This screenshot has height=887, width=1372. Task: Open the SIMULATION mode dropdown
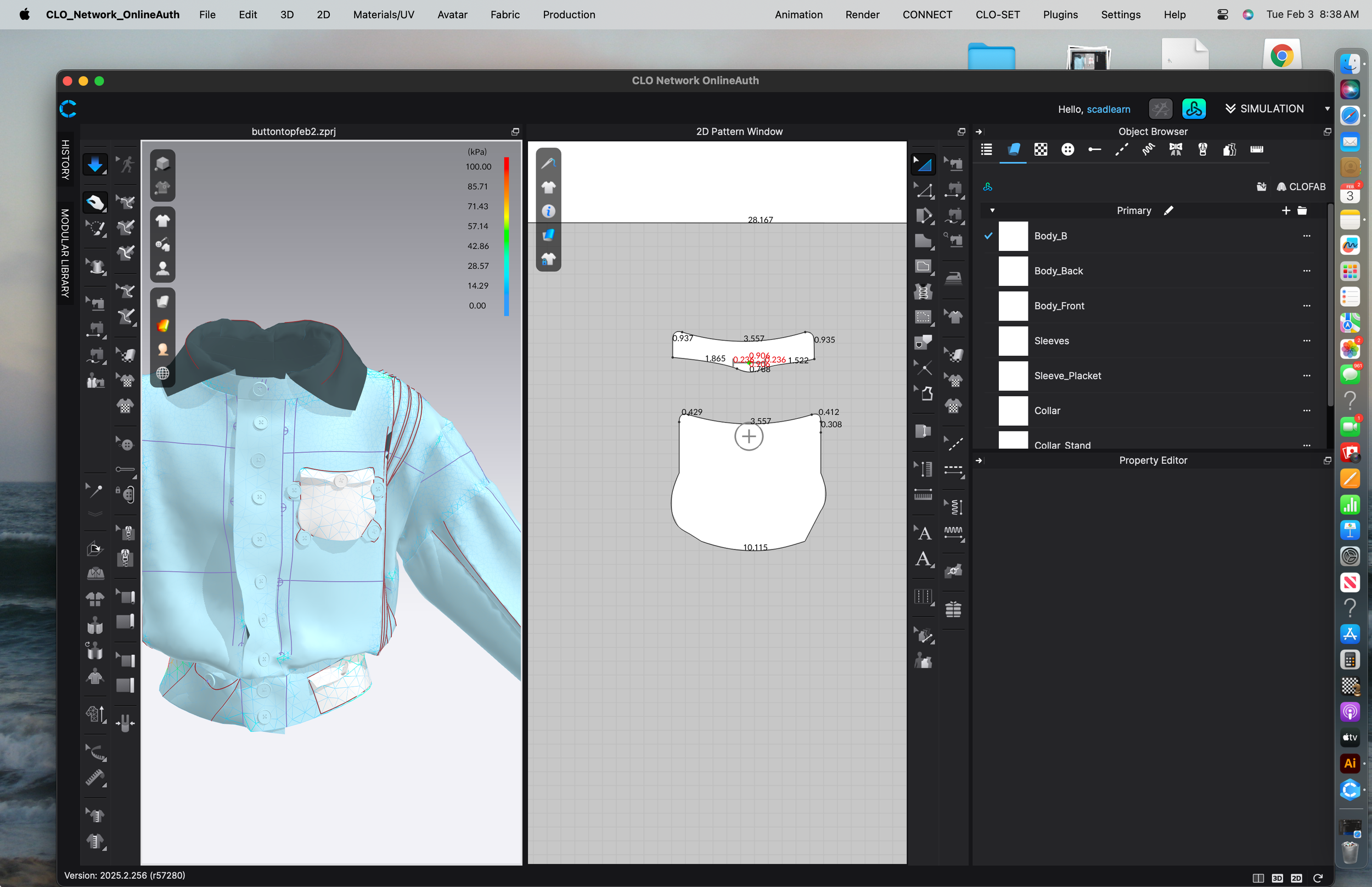[x=1272, y=109]
